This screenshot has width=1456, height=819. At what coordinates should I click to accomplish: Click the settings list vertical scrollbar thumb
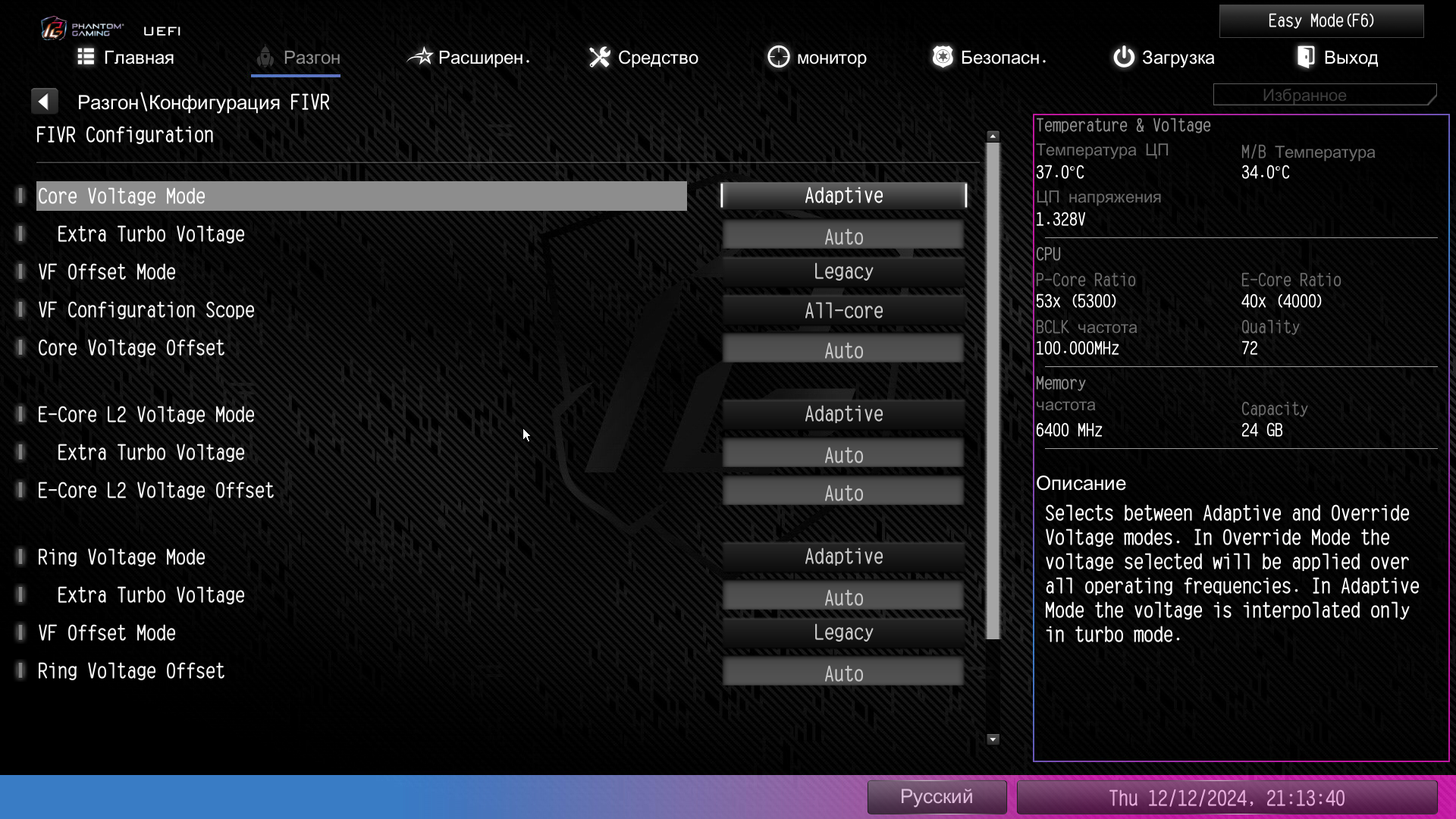point(993,391)
